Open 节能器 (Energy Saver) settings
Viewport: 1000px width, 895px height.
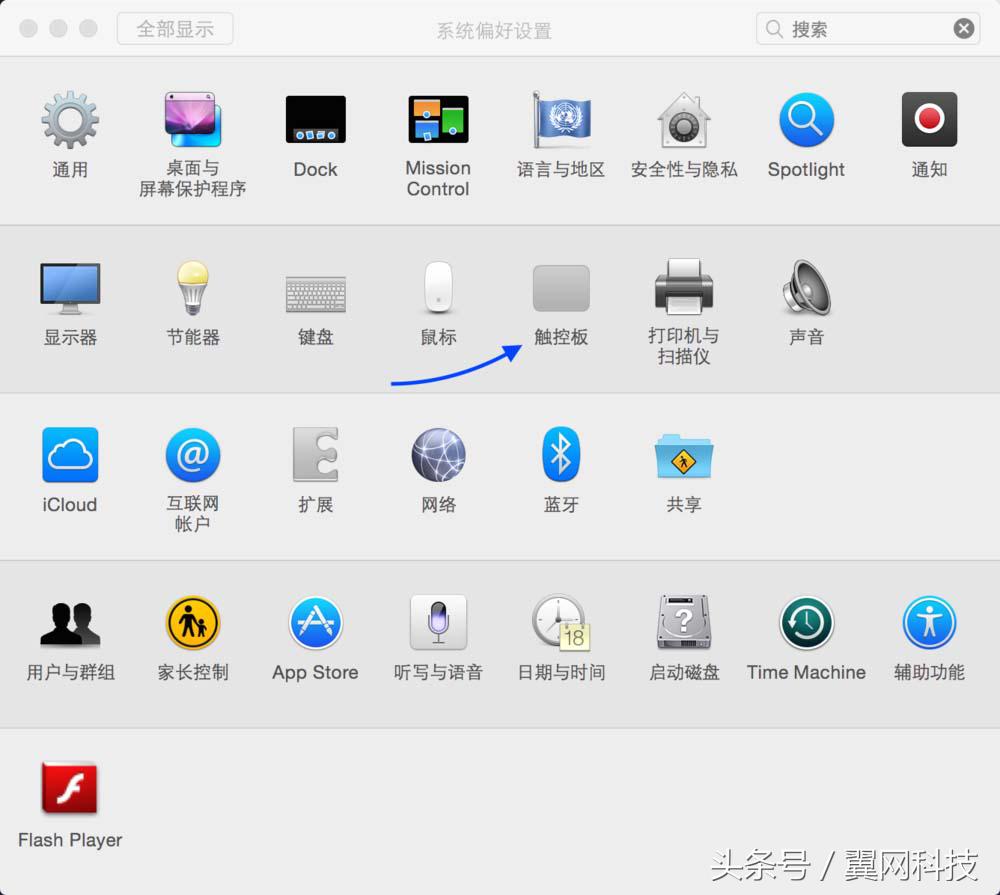[x=192, y=288]
